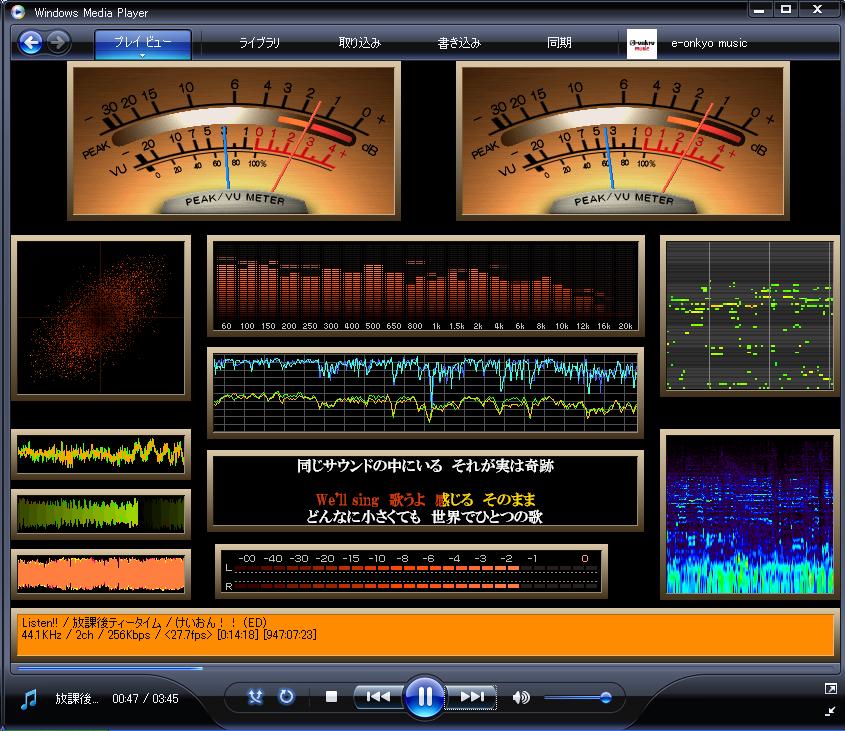Click the stop button
The image size is (845, 731).
332,697
